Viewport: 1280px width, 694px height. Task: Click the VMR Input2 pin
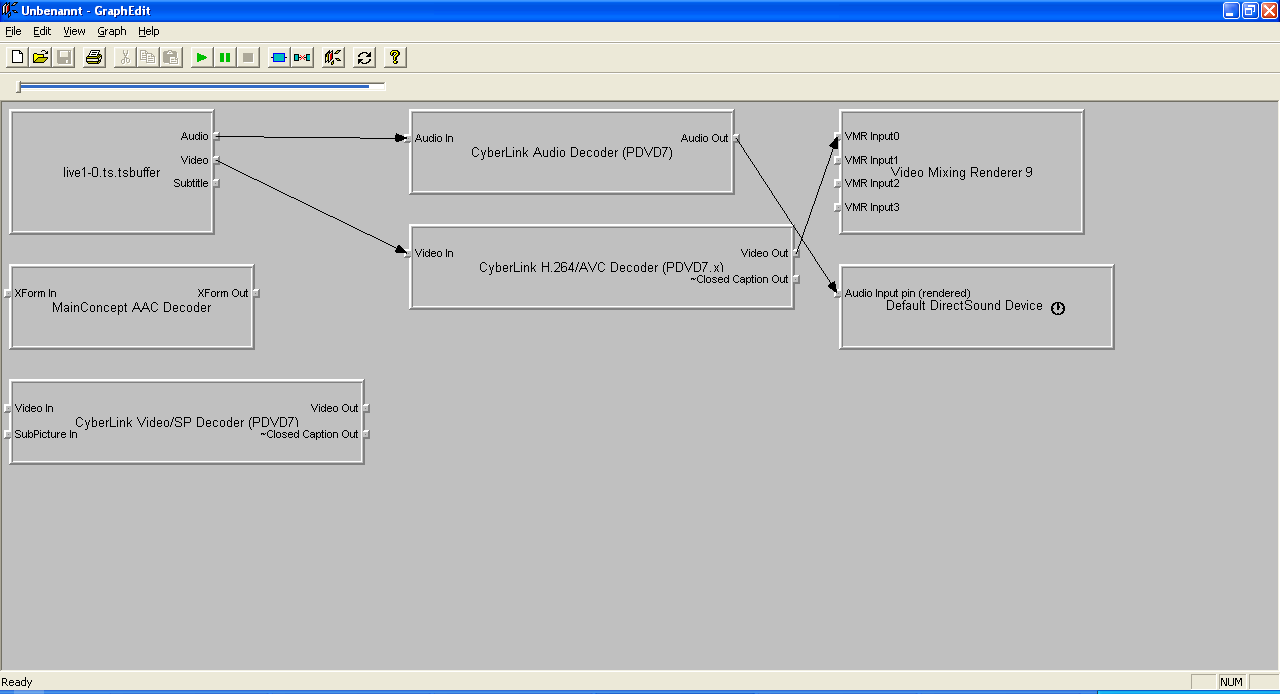pyautogui.click(x=838, y=183)
